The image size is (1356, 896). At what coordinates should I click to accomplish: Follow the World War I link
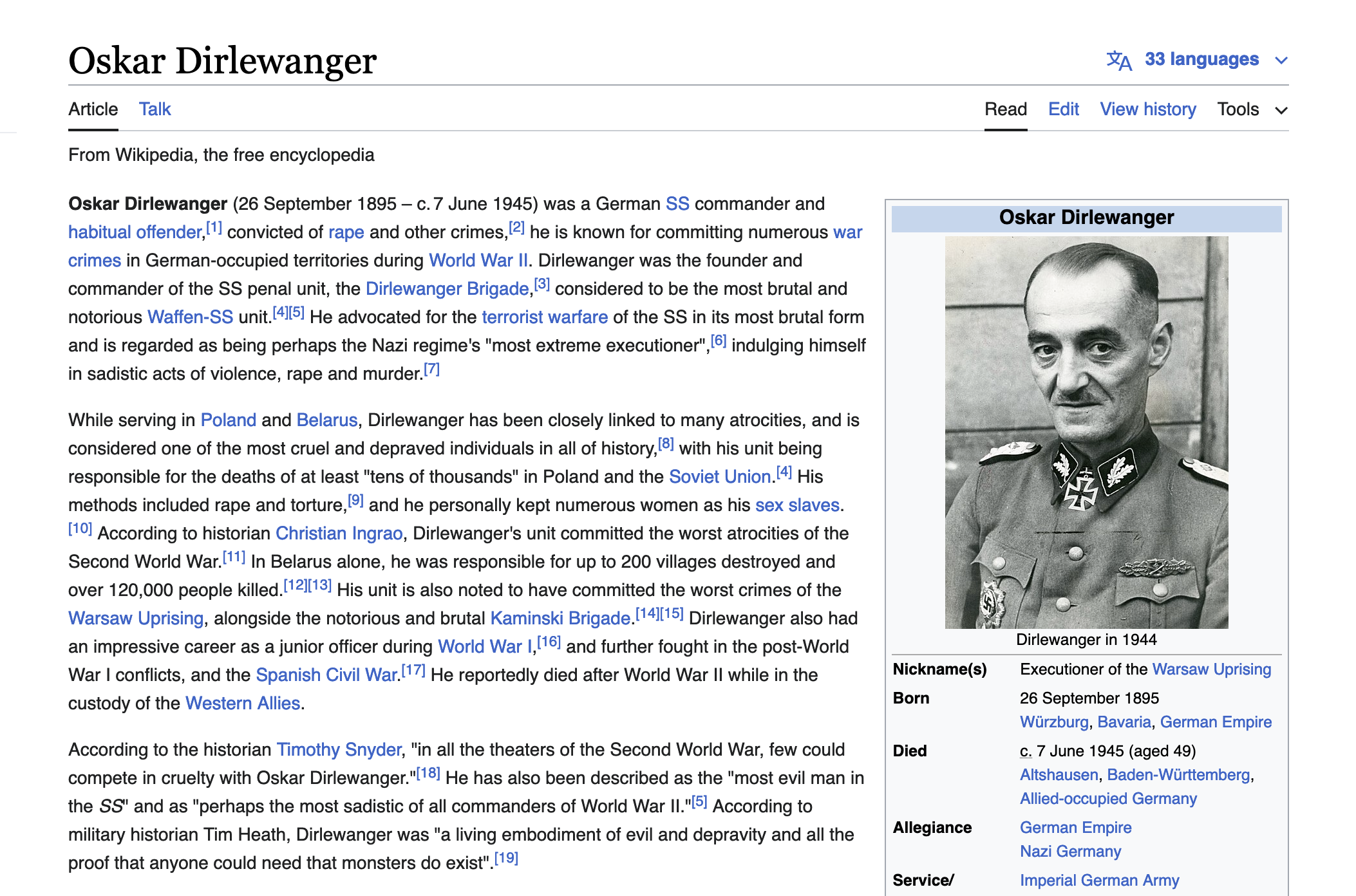485,647
